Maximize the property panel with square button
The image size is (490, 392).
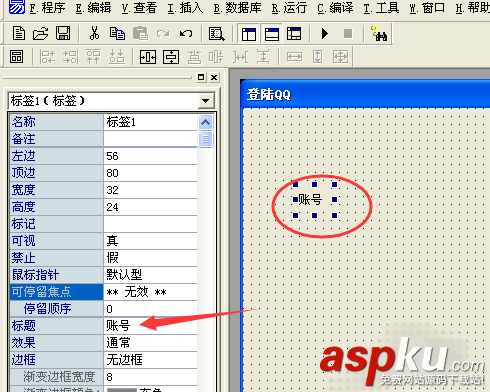(x=201, y=77)
